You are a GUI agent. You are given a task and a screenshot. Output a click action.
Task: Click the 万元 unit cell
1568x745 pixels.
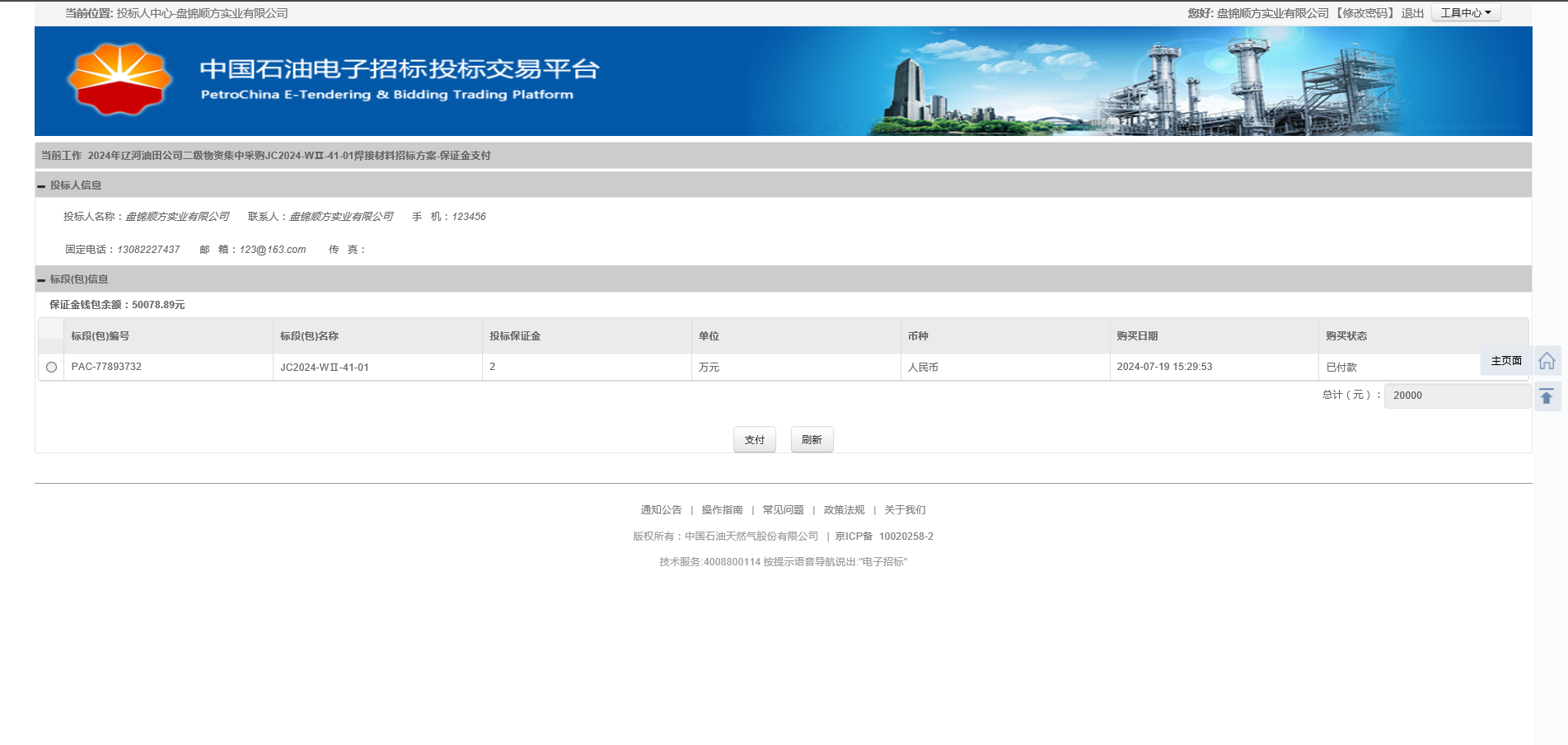point(796,367)
